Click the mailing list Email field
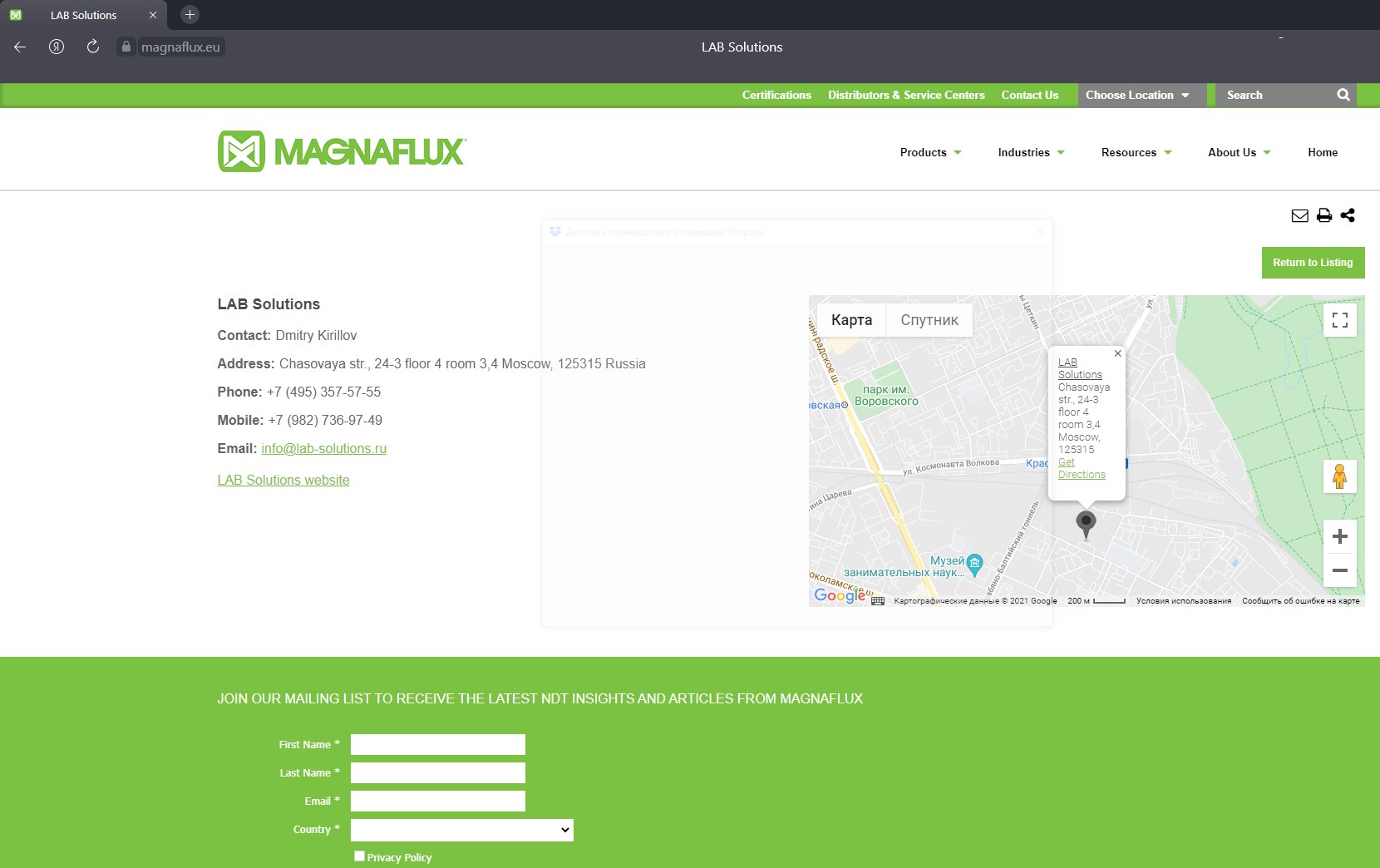 (438, 801)
